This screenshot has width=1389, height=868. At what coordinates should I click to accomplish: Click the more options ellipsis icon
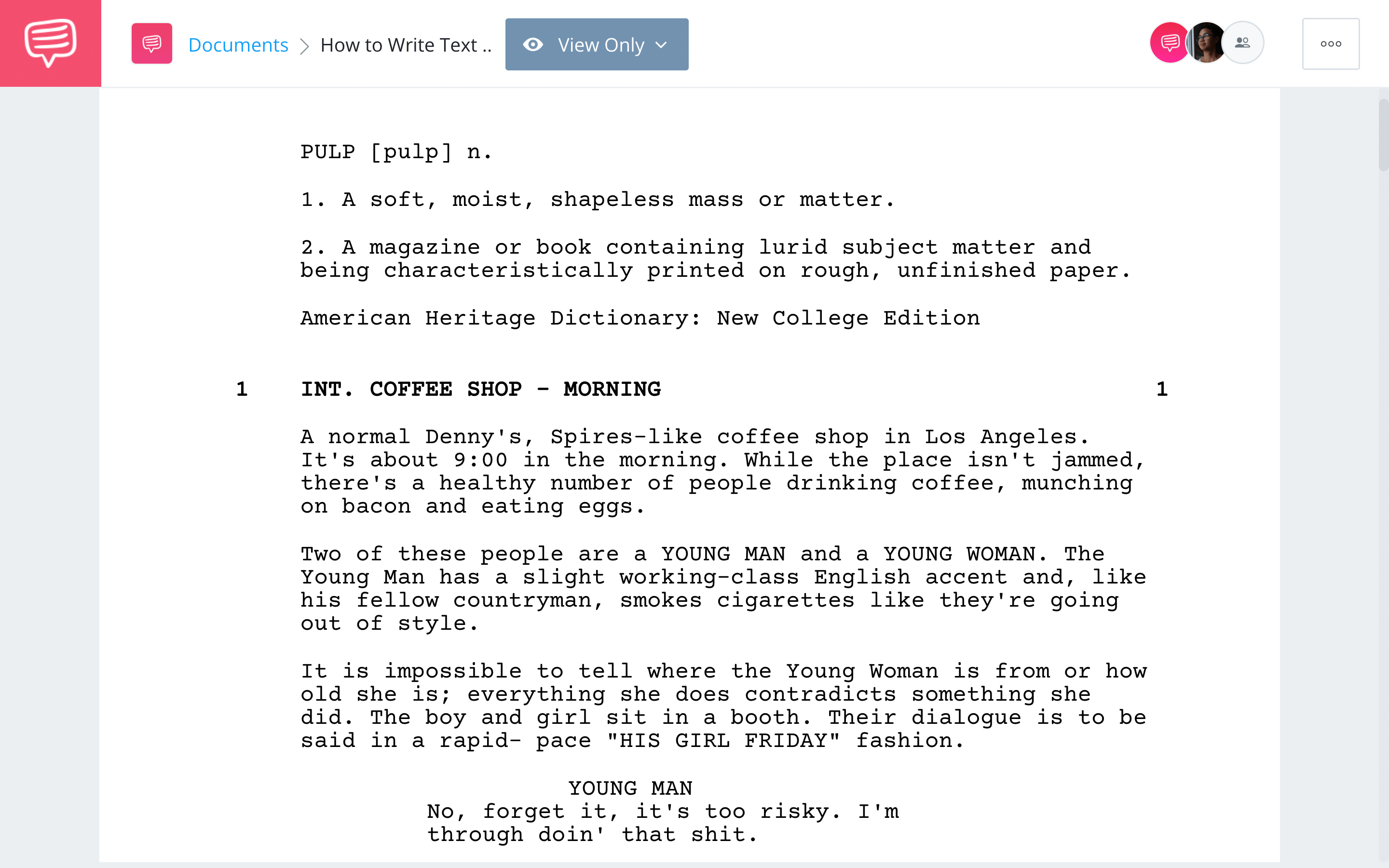pyautogui.click(x=1330, y=43)
